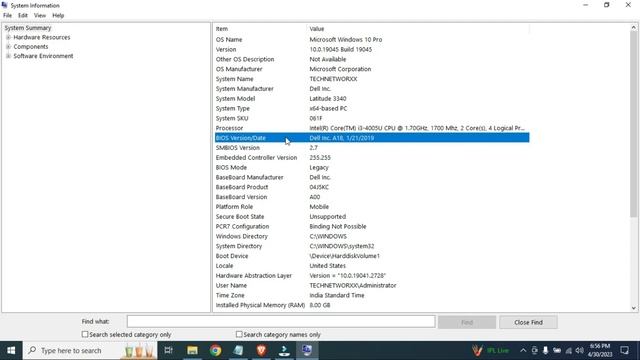The width and height of the screenshot is (640, 360).
Task: Select the PCR7 Configuration row
Action: pos(372,226)
